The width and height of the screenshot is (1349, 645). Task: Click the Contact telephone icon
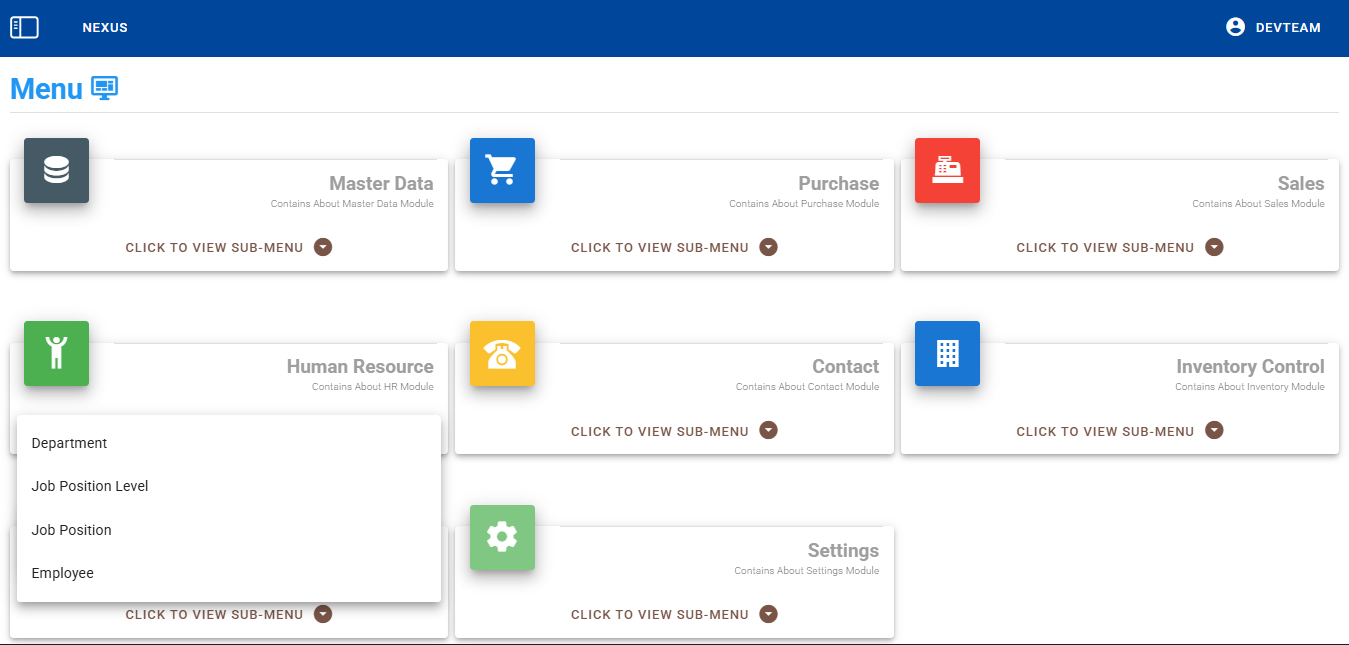click(x=502, y=353)
